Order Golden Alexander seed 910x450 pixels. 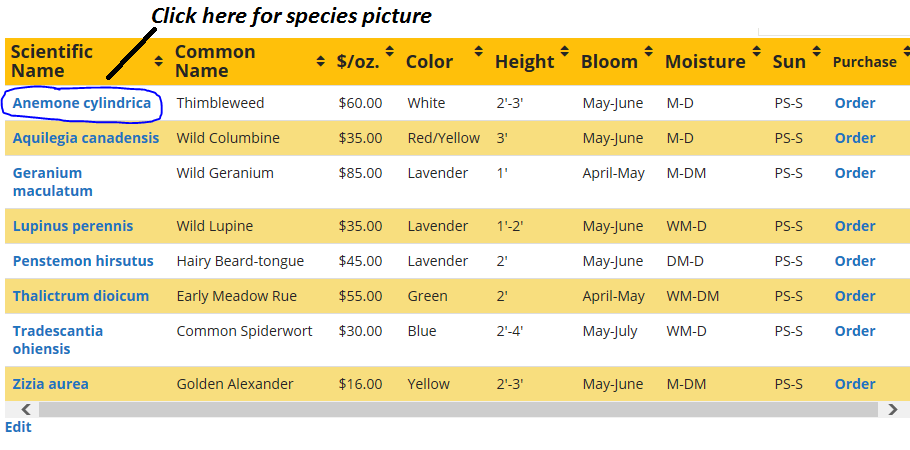point(855,384)
